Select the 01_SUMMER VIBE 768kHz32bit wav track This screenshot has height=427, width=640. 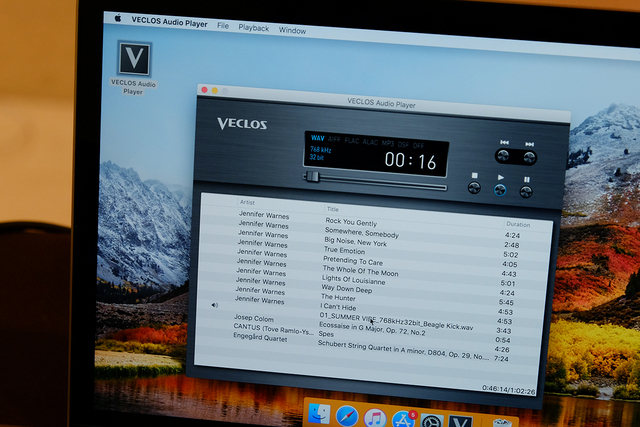click(x=396, y=321)
